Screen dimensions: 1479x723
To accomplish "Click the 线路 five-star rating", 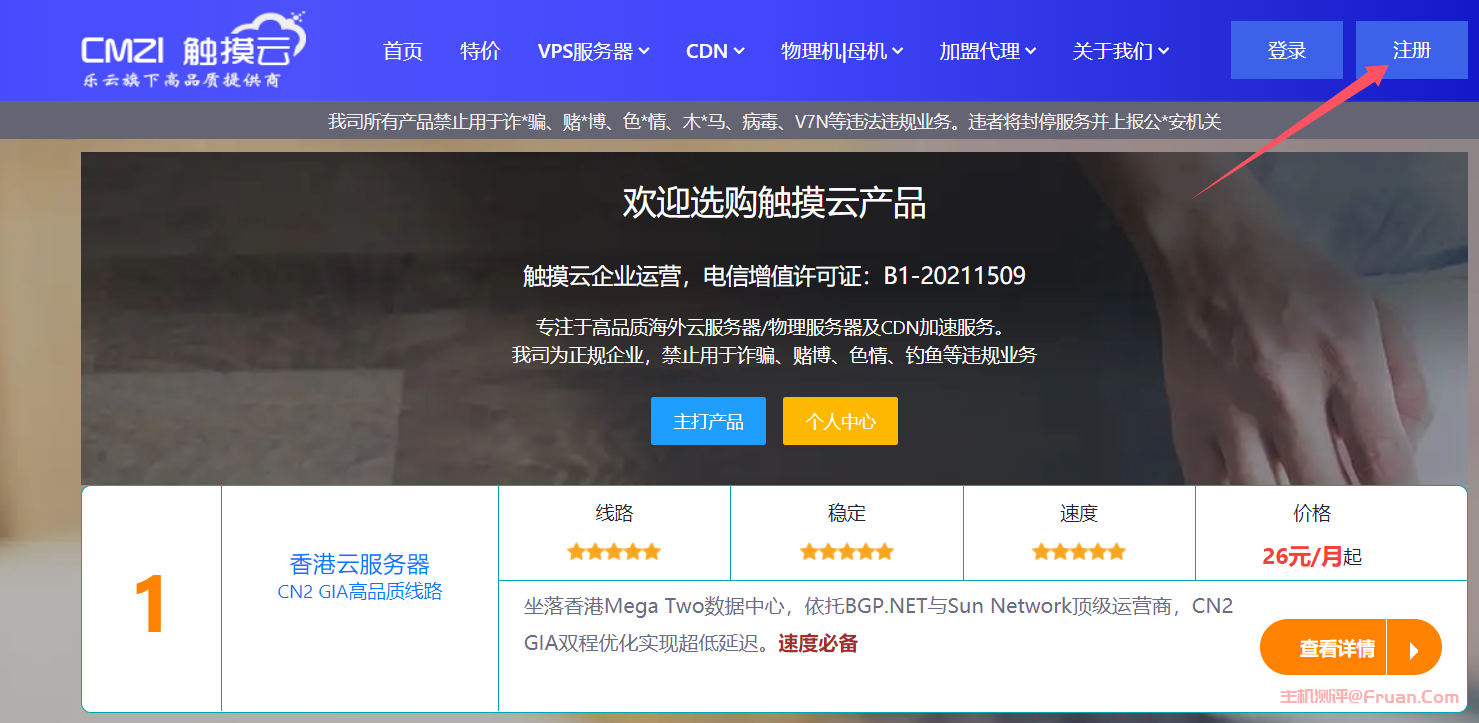I will tap(614, 551).
